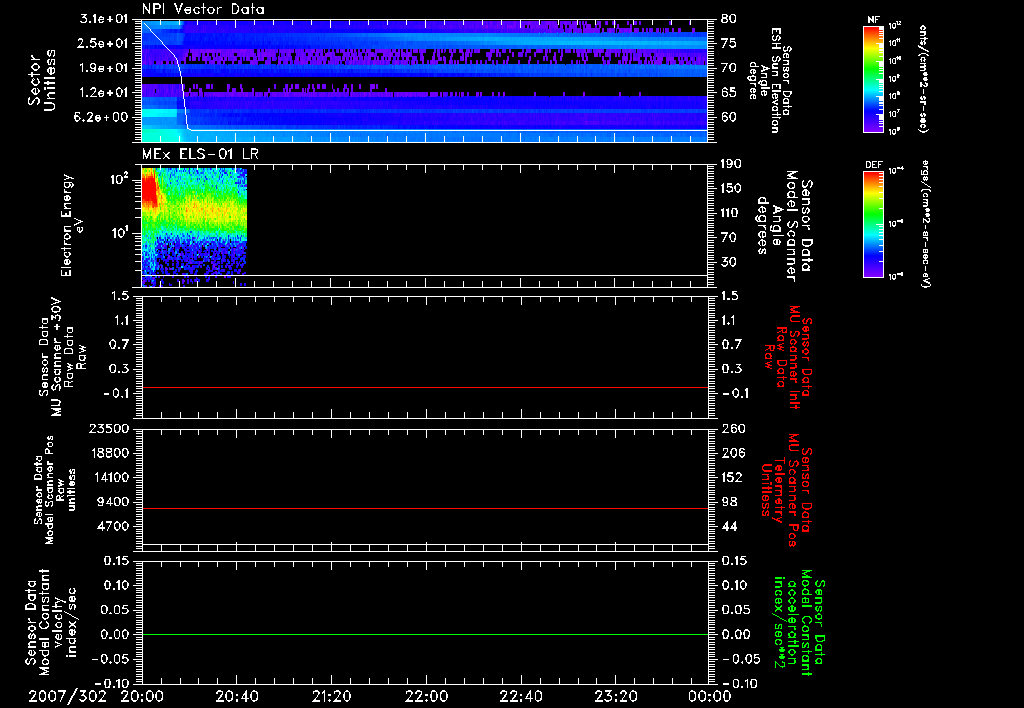
Task: Click the DEF label above color bar
Action: point(874,165)
